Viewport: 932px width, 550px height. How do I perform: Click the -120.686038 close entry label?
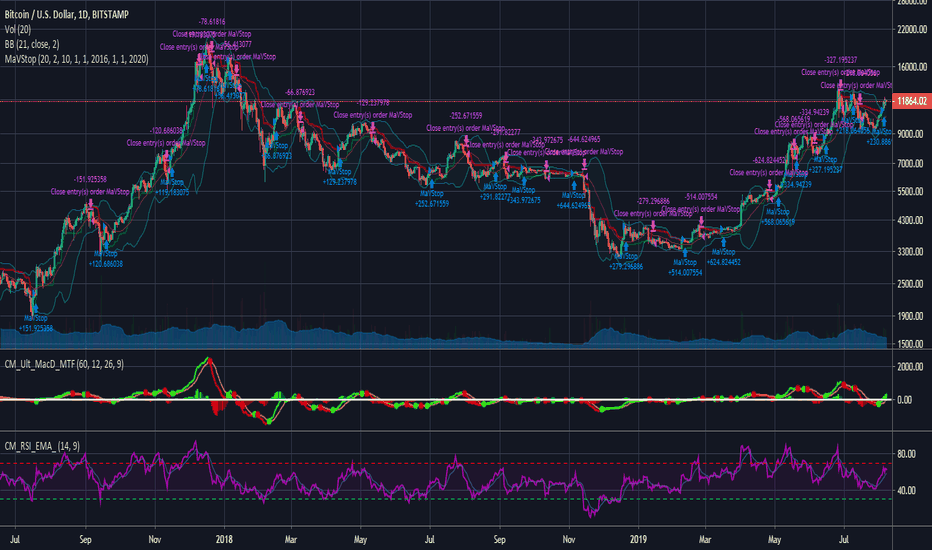[166, 130]
